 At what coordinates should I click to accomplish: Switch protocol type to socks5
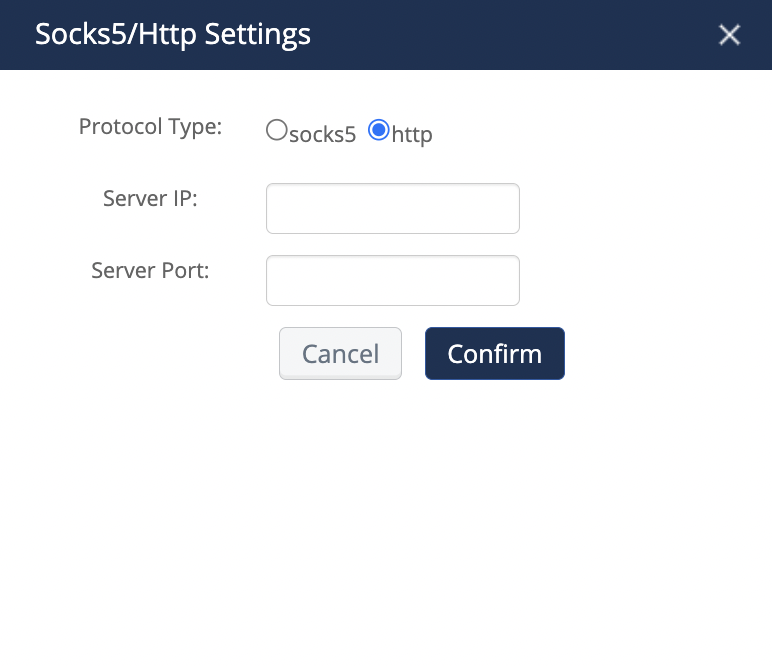(276, 130)
